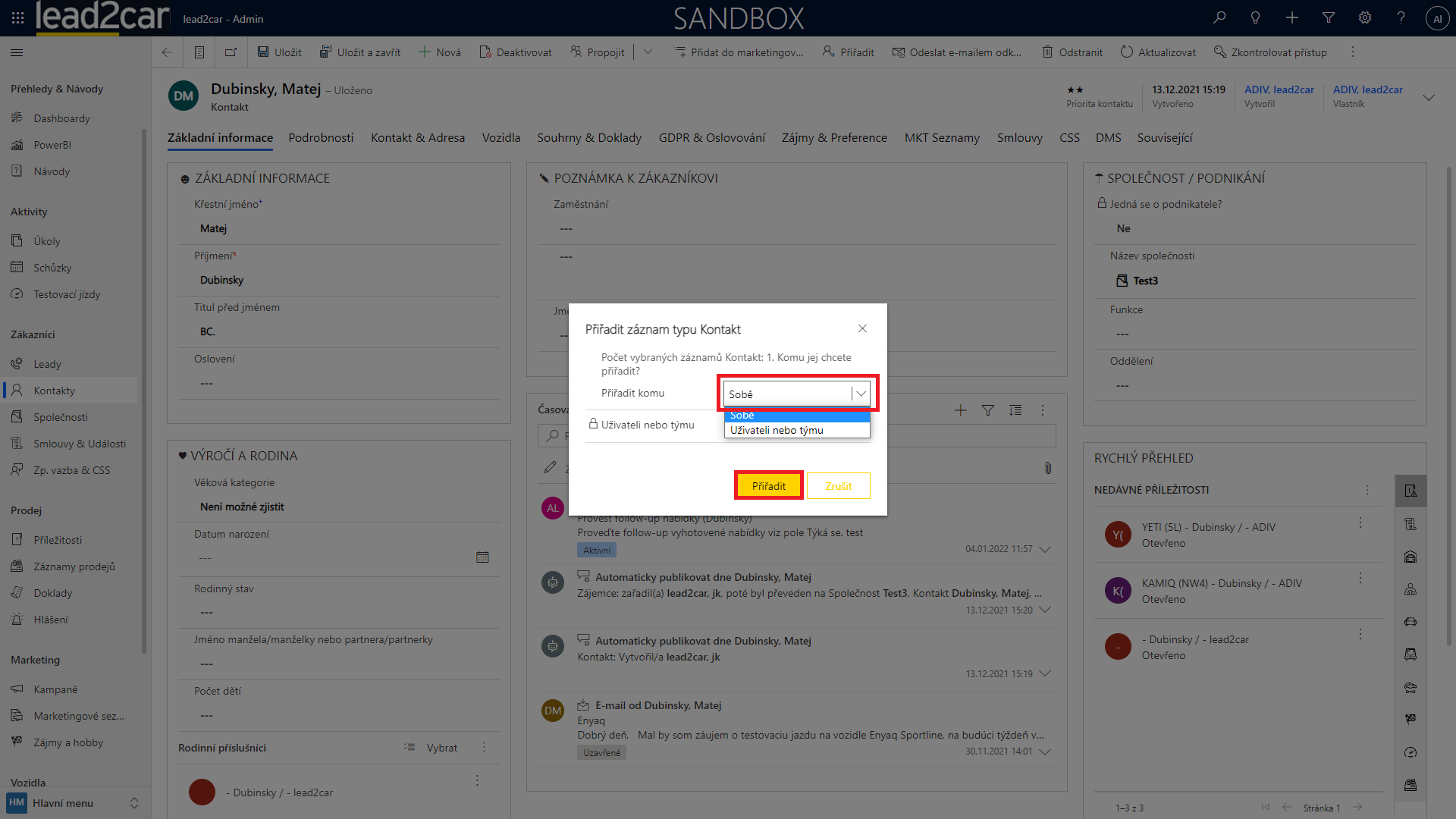
Task: Click the advanced find filter icon
Action: pos(1329,17)
